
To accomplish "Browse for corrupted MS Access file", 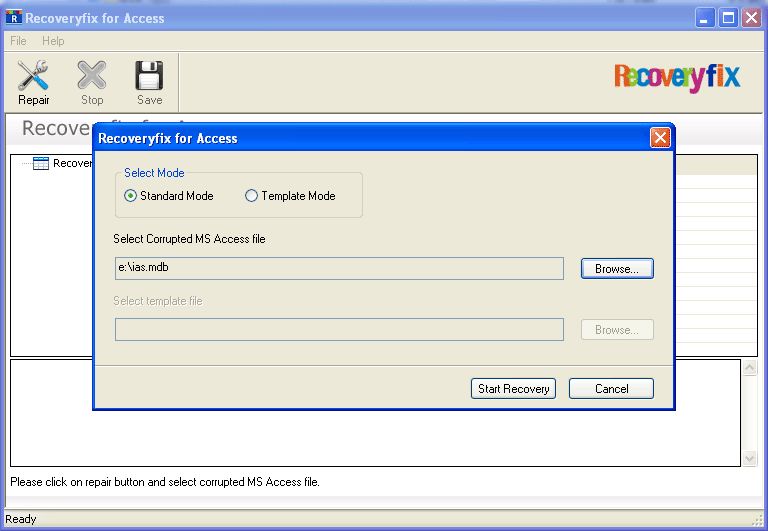I will click(x=617, y=268).
